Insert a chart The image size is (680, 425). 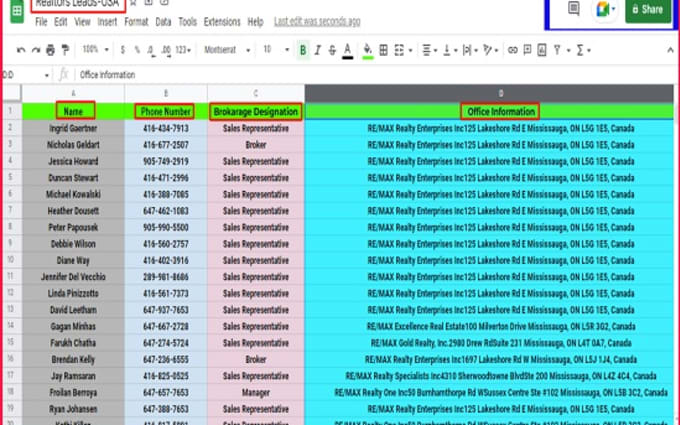(542, 50)
